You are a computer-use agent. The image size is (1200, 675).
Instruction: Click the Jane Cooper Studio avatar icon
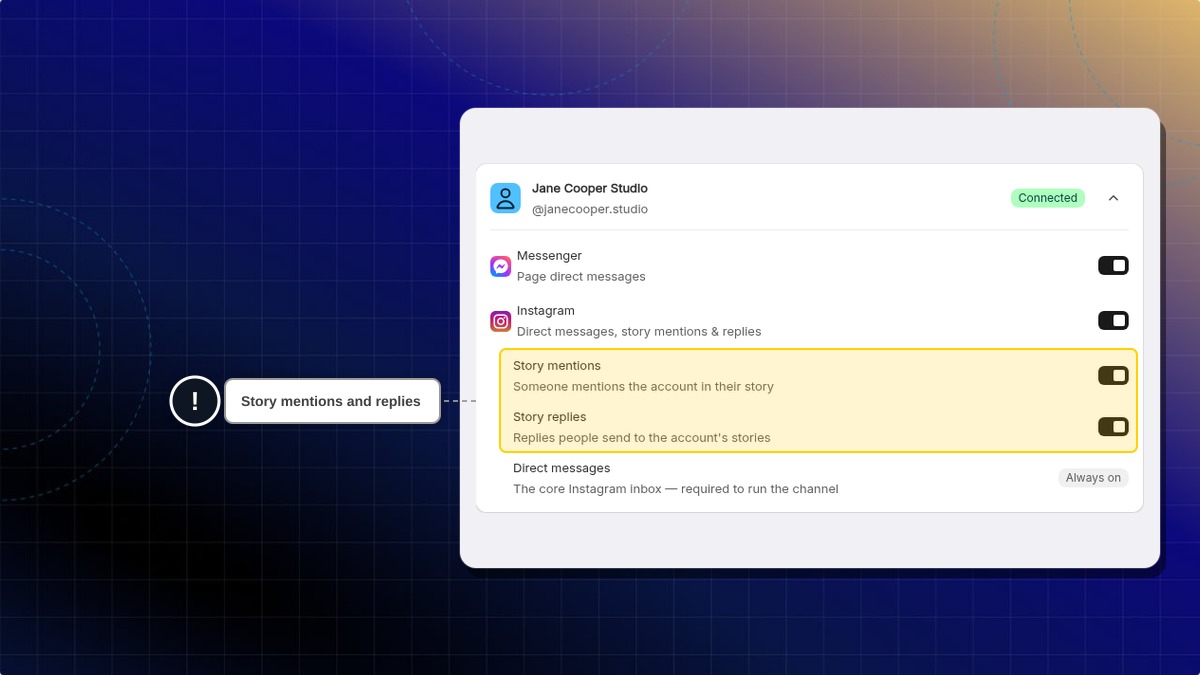click(x=505, y=198)
